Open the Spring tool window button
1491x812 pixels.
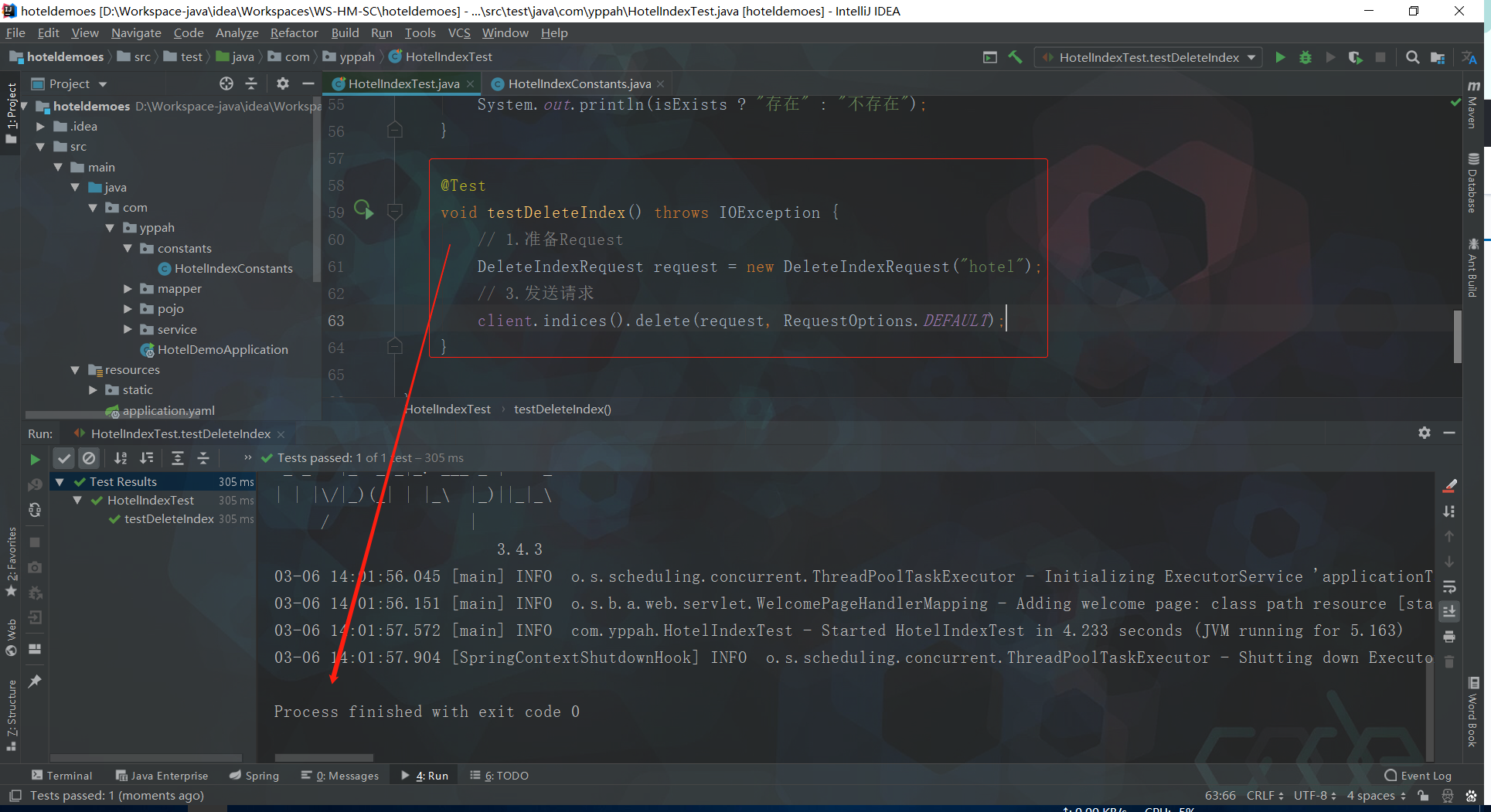point(254,776)
